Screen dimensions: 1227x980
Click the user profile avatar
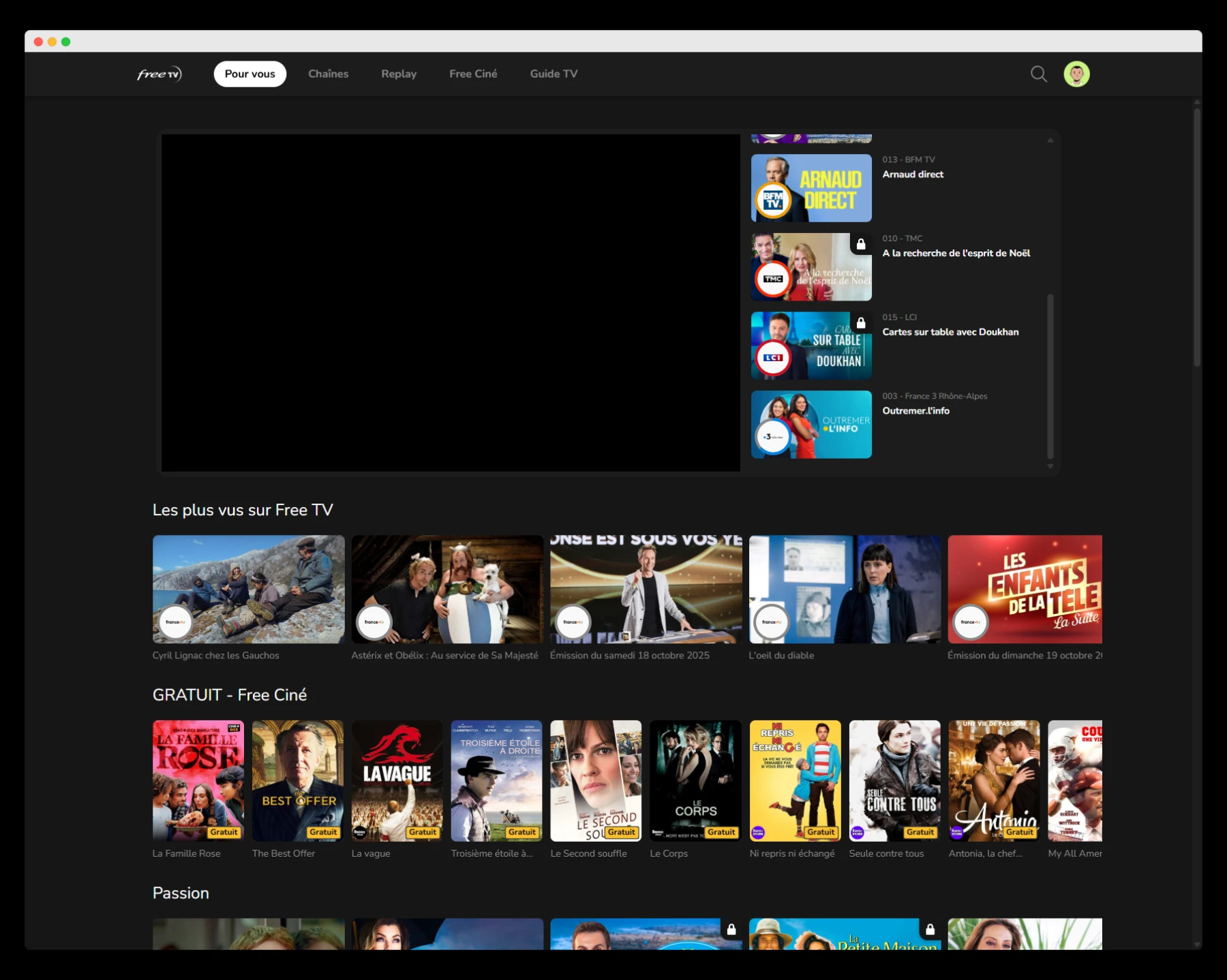[1076, 74]
